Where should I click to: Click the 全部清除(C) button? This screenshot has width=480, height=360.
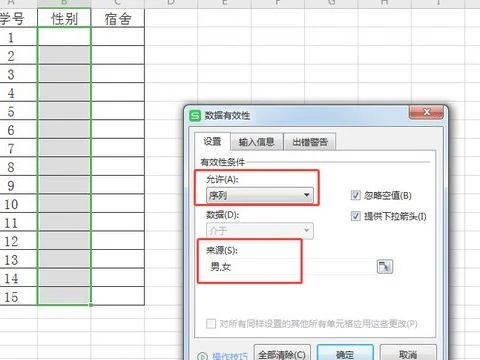point(282,353)
